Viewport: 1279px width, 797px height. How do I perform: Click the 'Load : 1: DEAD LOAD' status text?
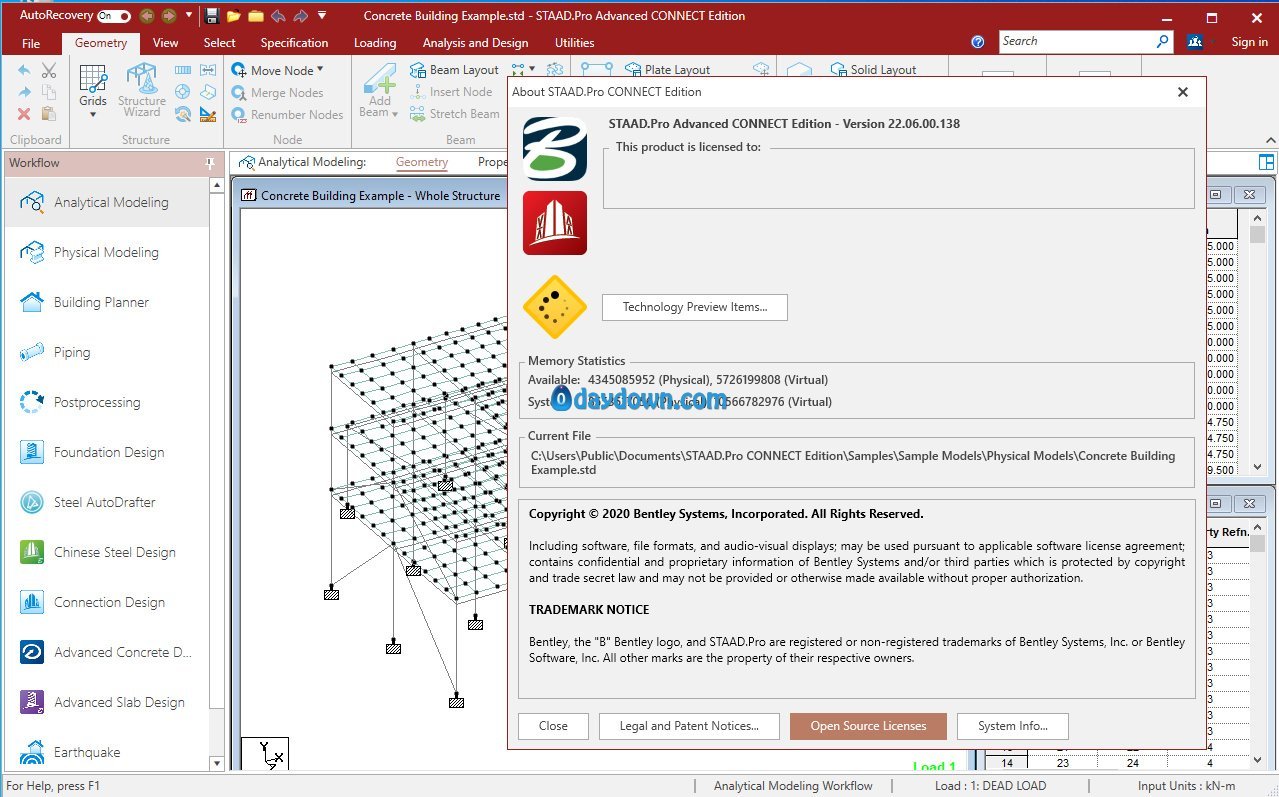click(x=991, y=786)
